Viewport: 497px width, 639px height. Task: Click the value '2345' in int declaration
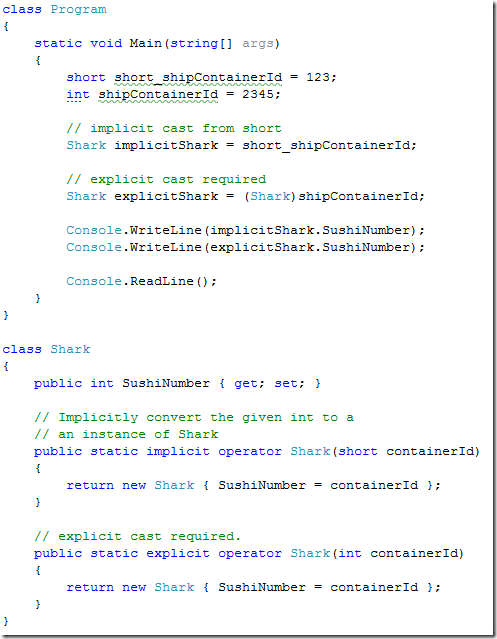pyautogui.click(x=258, y=94)
